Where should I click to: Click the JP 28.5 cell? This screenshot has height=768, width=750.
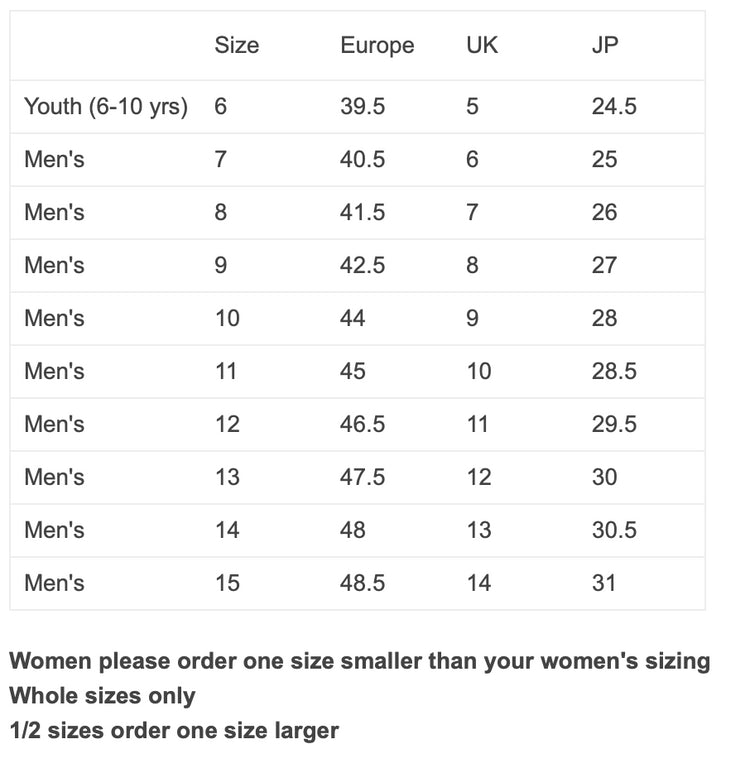coord(614,372)
